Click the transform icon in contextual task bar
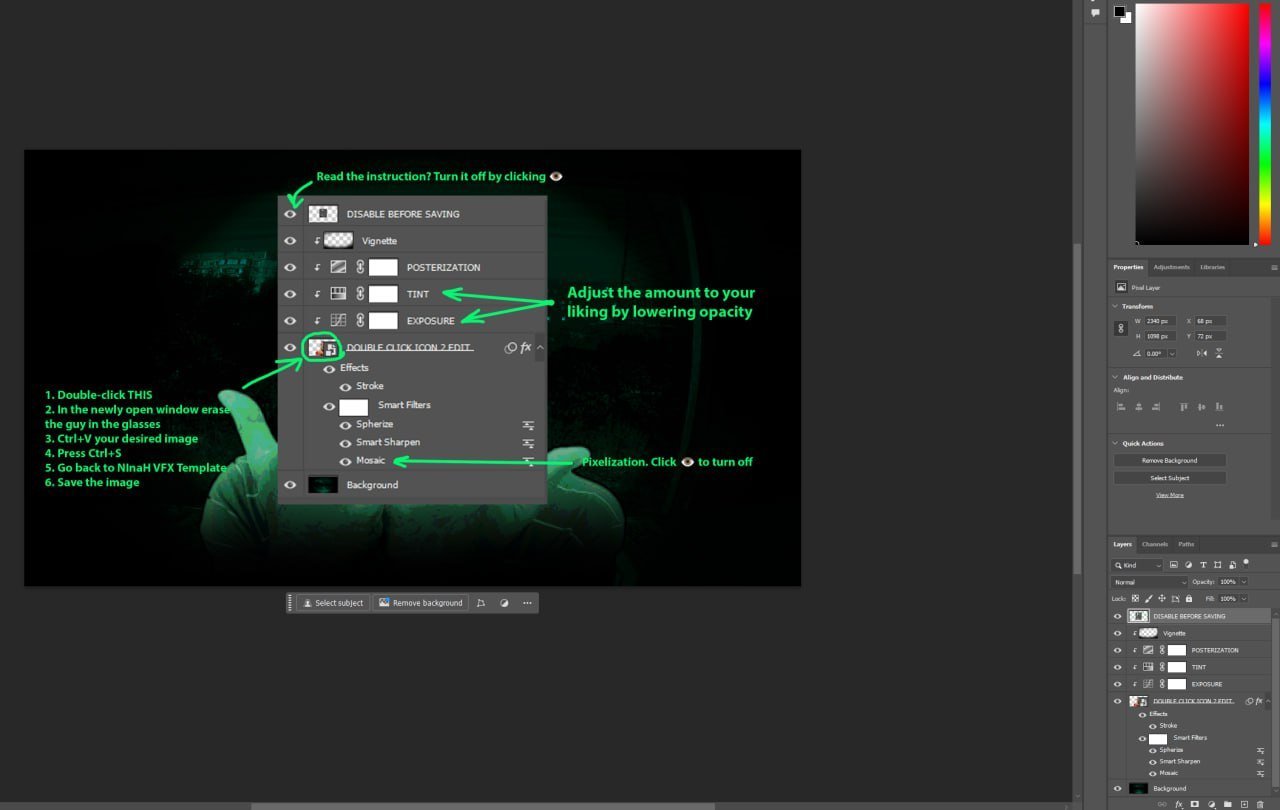The width and height of the screenshot is (1280, 810). [481, 603]
